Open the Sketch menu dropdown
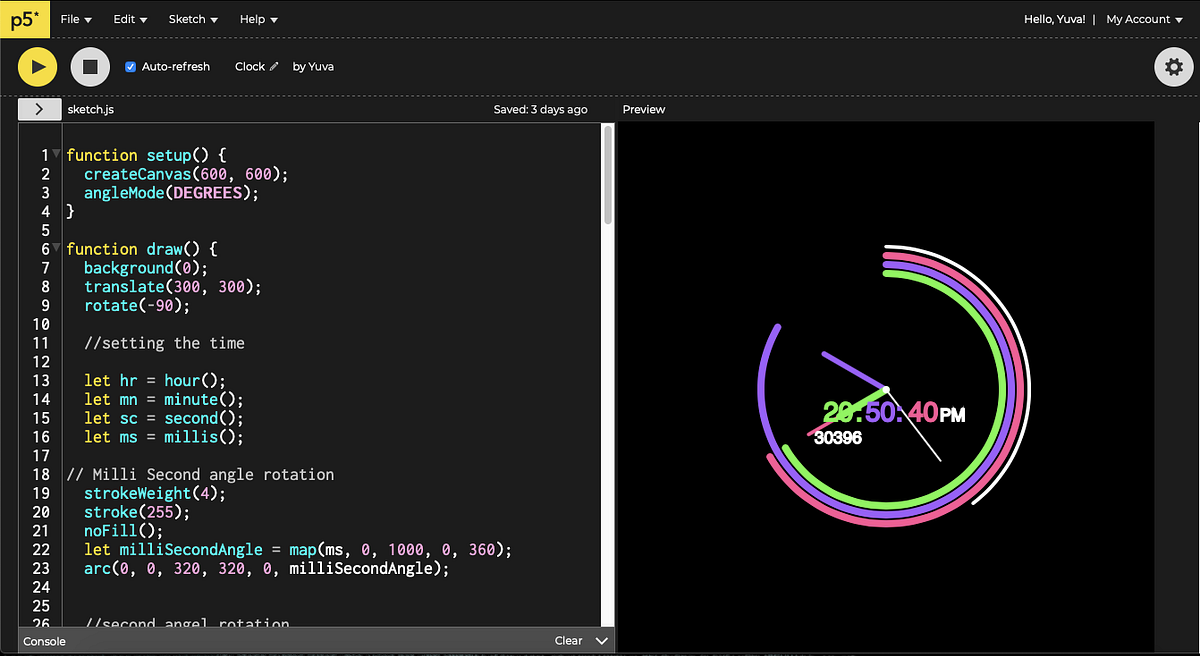The height and width of the screenshot is (656, 1200). click(192, 18)
